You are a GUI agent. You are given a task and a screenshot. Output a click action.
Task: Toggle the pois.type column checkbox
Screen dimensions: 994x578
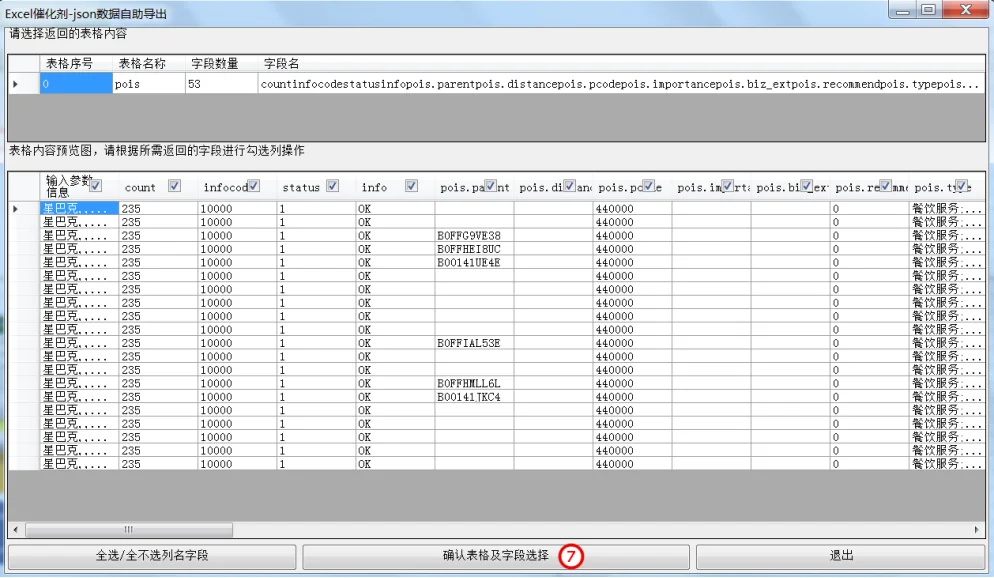[x=962, y=186]
